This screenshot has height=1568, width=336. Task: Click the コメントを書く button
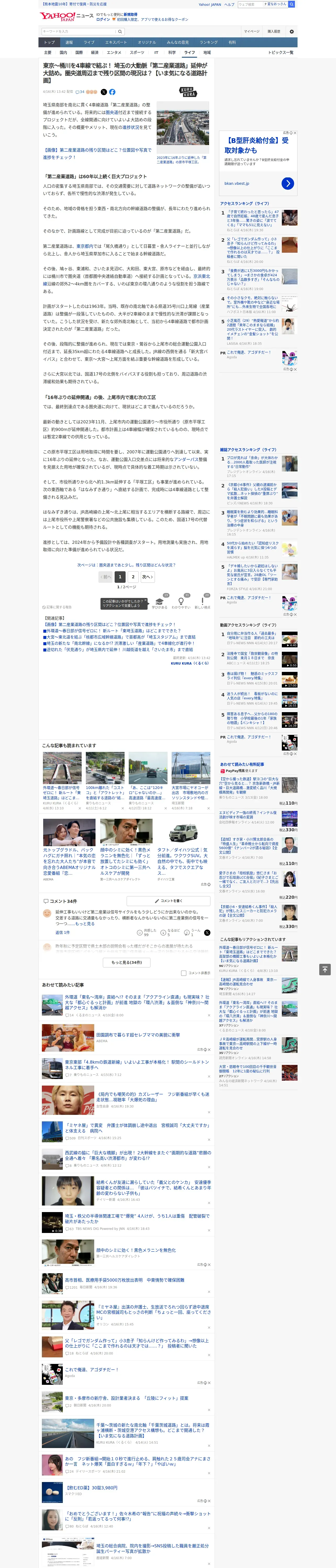pyautogui.click(x=168, y=901)
